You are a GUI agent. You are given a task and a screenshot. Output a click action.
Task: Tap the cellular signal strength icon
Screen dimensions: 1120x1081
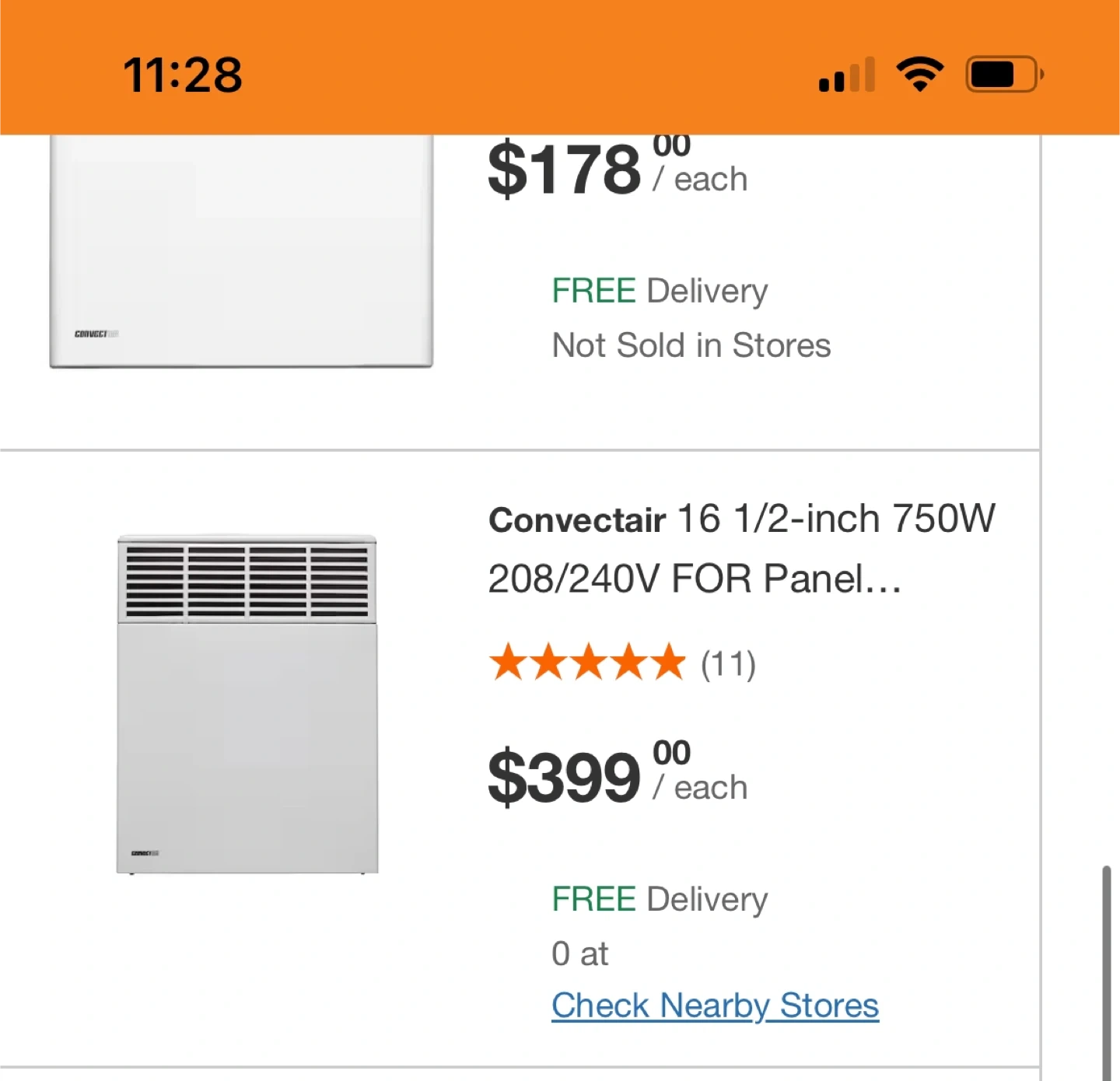(x=846, y=75)
